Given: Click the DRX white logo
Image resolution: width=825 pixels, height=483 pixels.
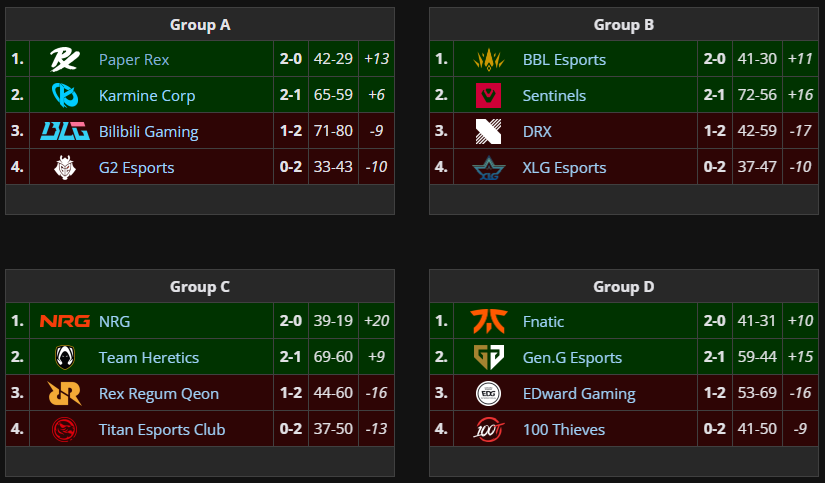Looking at the screenshot, I should pos(488,131).
